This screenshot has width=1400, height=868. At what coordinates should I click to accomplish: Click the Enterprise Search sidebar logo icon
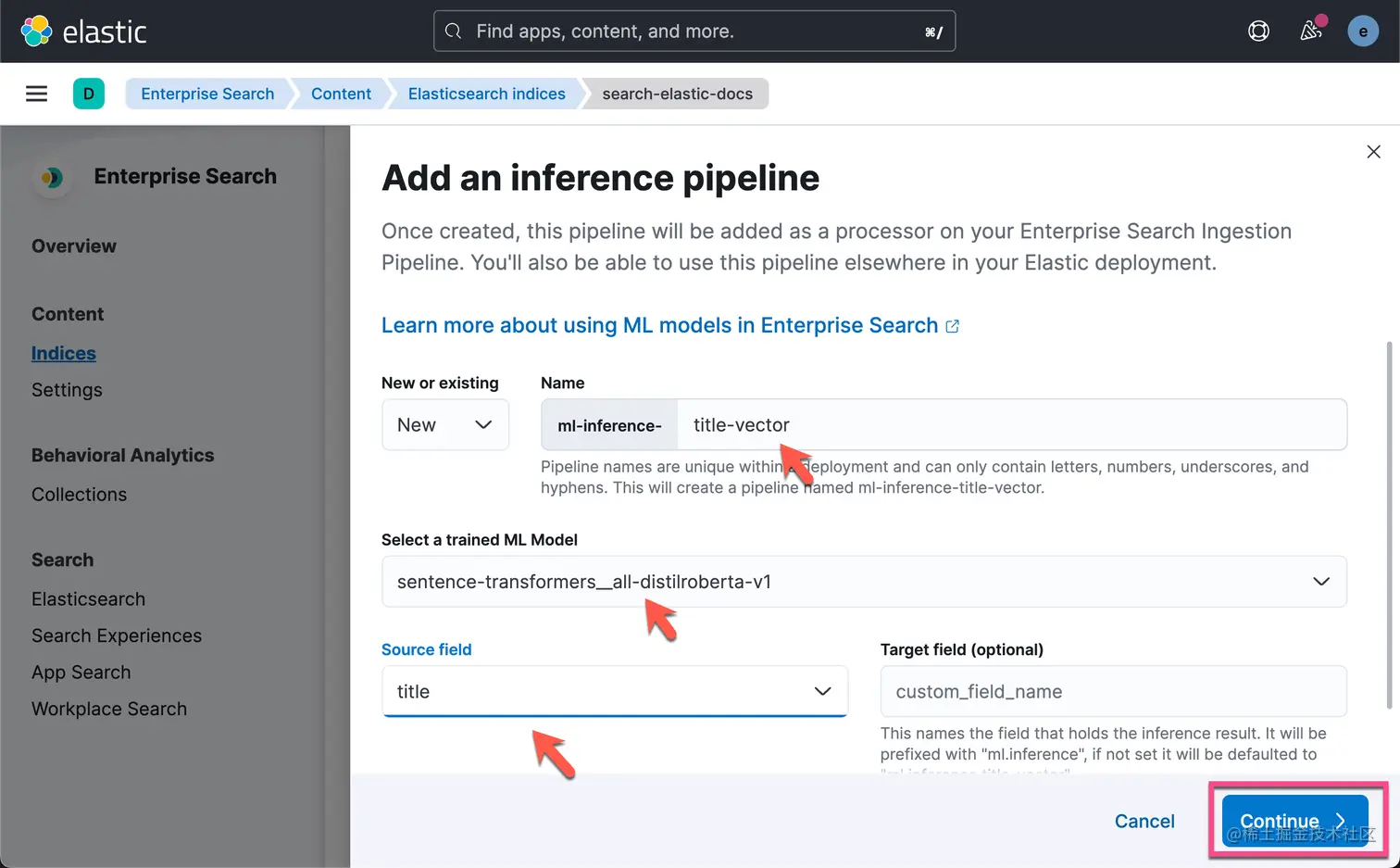coord(53,177)
